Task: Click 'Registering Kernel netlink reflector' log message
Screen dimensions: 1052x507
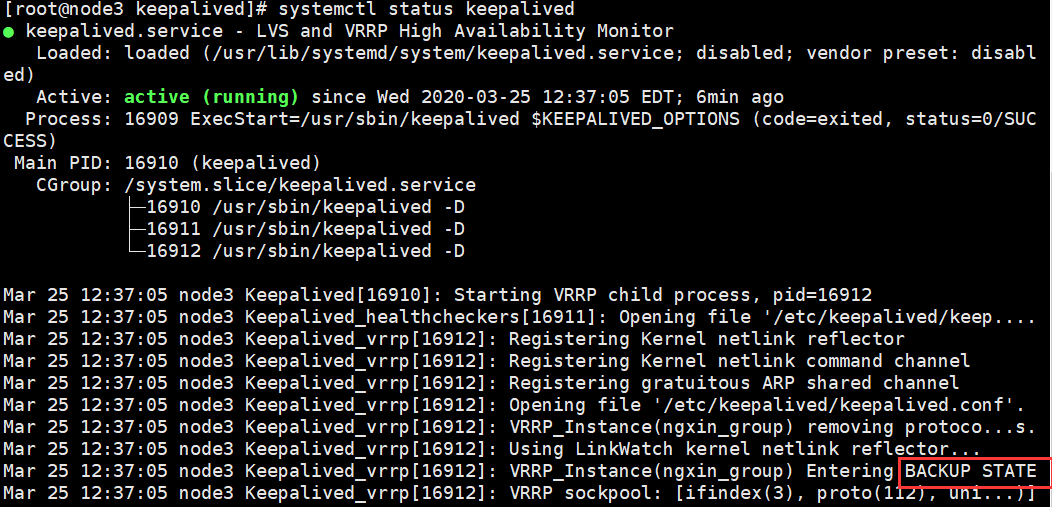Action: click(706, 339)
